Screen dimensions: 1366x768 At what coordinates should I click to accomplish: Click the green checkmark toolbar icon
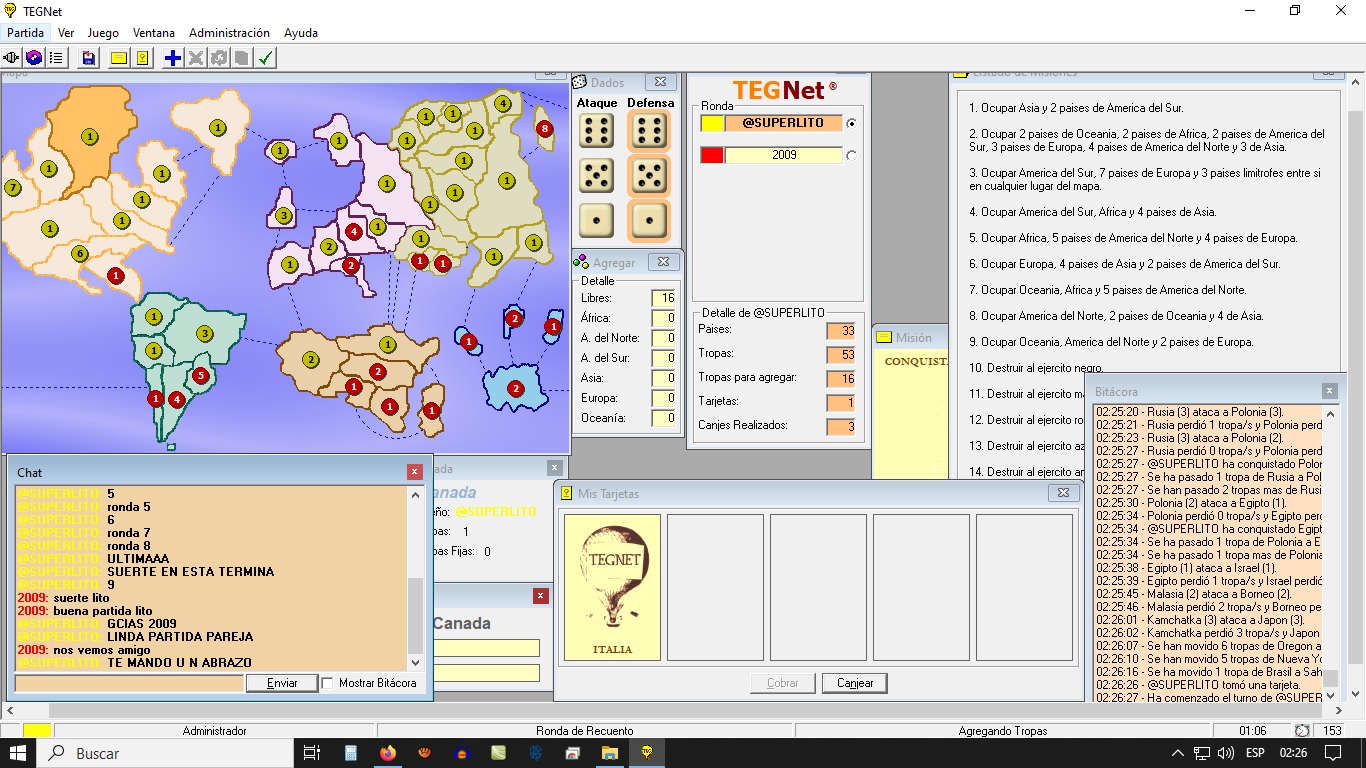point(265,58)
